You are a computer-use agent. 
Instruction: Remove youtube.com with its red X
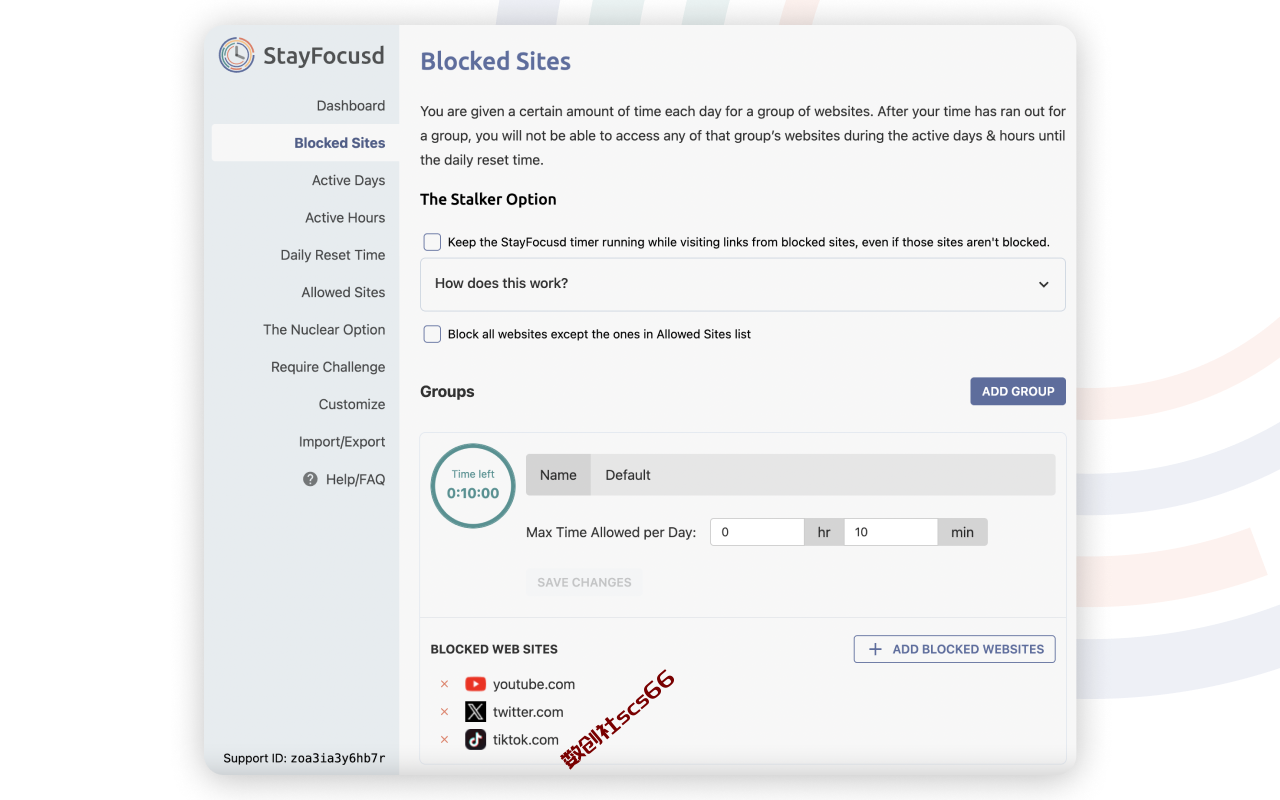tap(445, 684)
